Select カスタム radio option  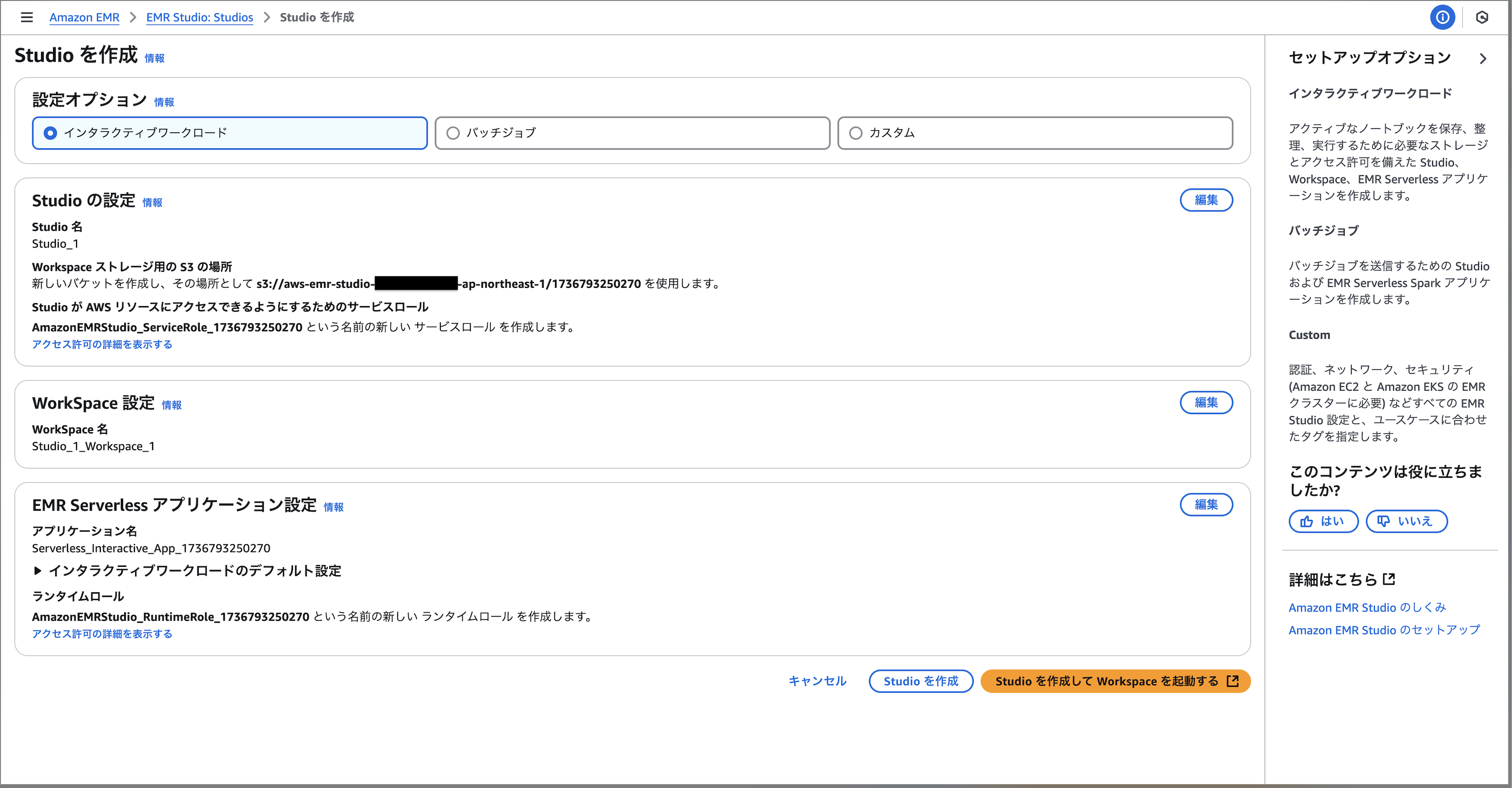click(1035, 133)
